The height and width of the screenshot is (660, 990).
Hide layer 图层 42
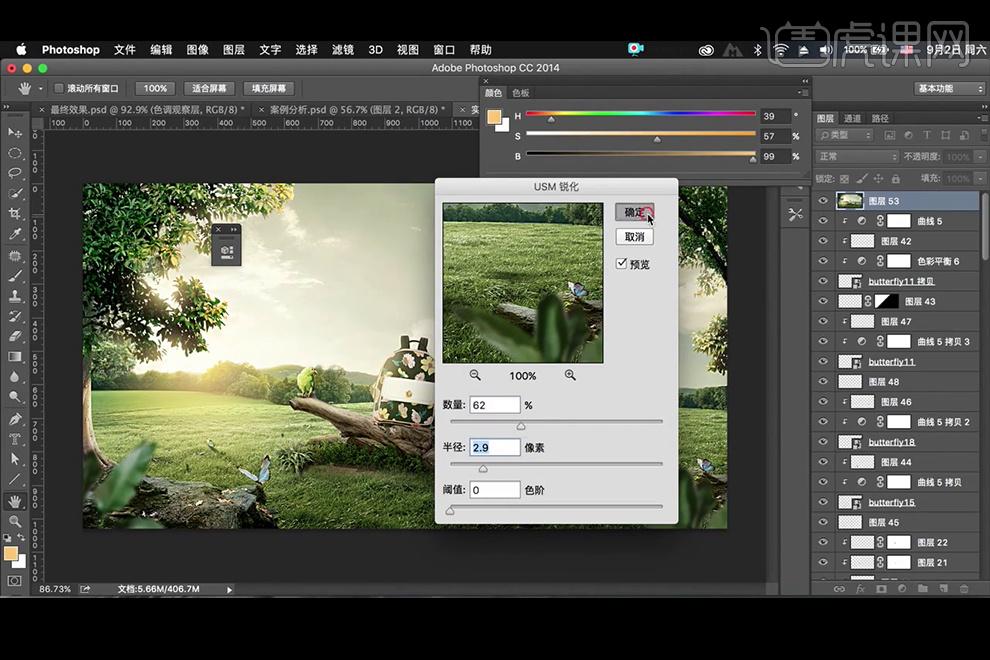823,241
